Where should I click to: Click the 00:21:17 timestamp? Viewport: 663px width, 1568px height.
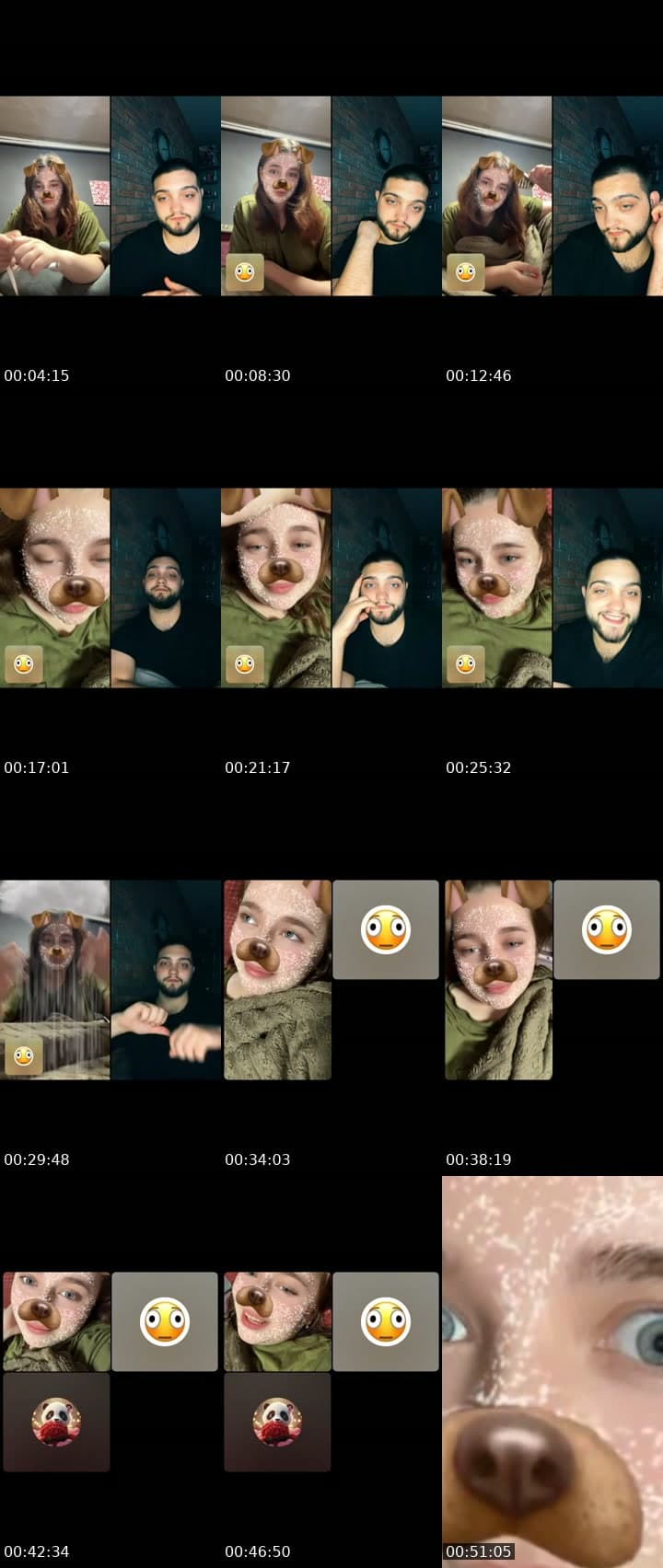pos(258,767)
